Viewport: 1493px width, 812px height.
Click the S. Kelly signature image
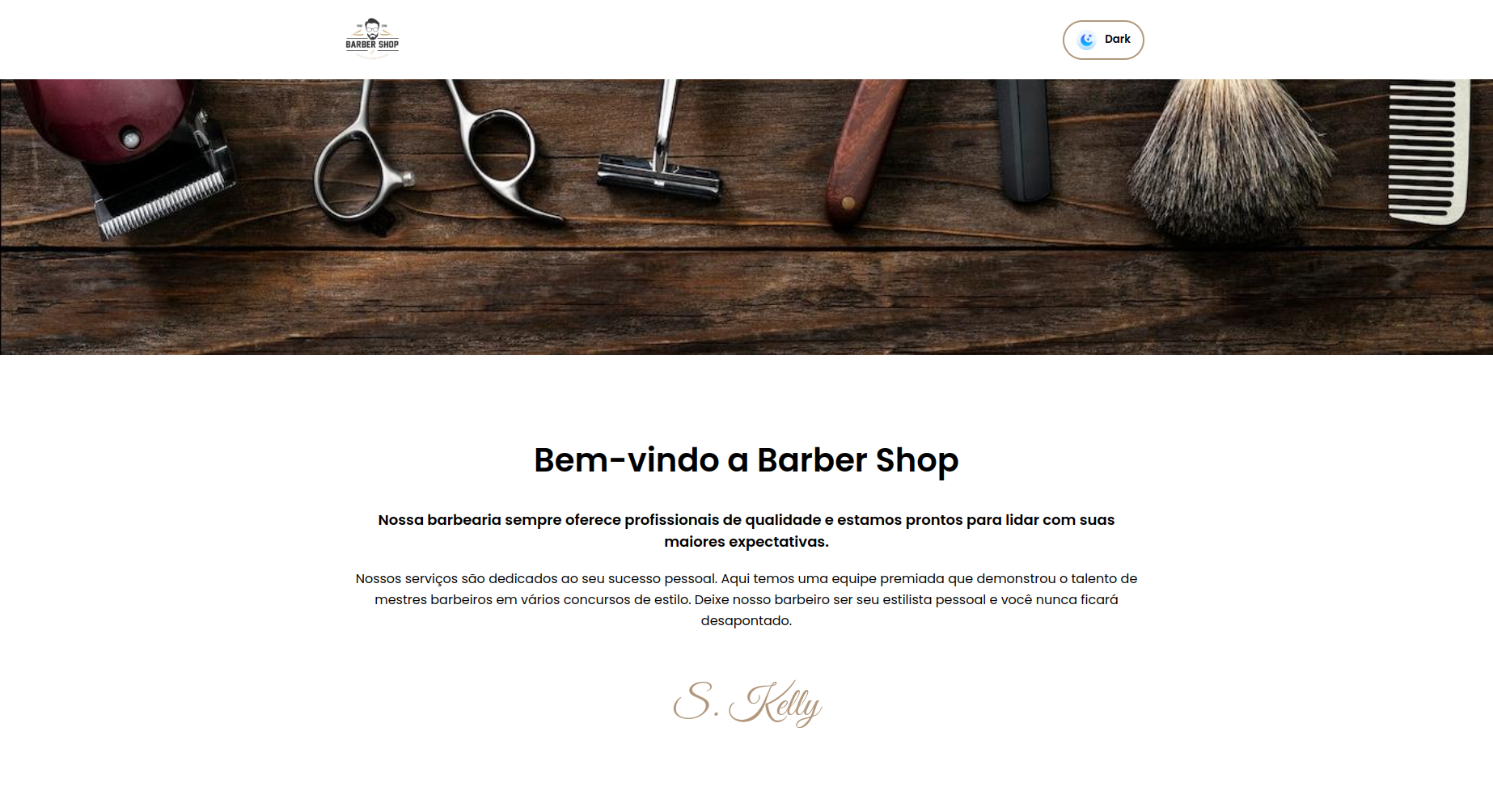coord(747,703)
